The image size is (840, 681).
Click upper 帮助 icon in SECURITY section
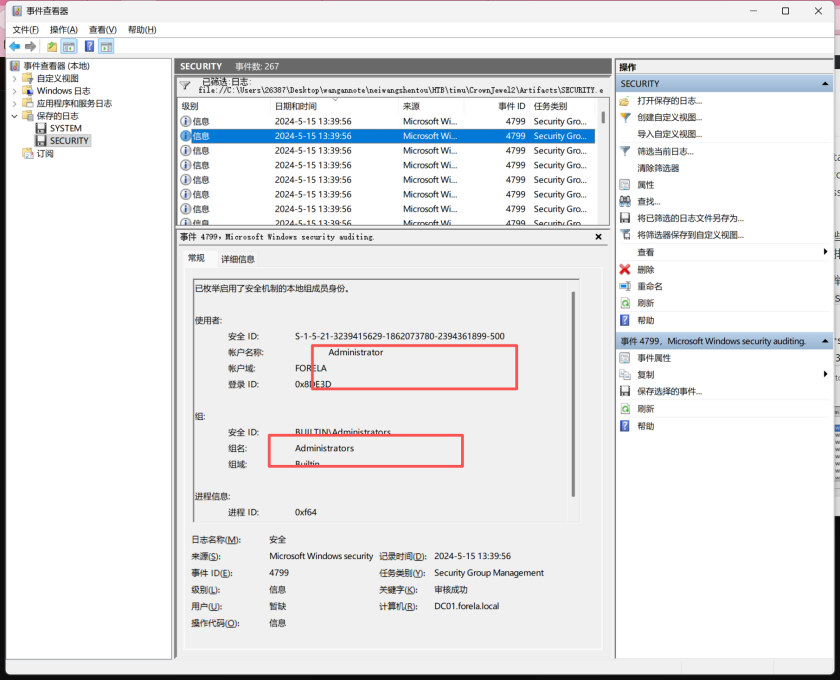click(x=625, y=320)
